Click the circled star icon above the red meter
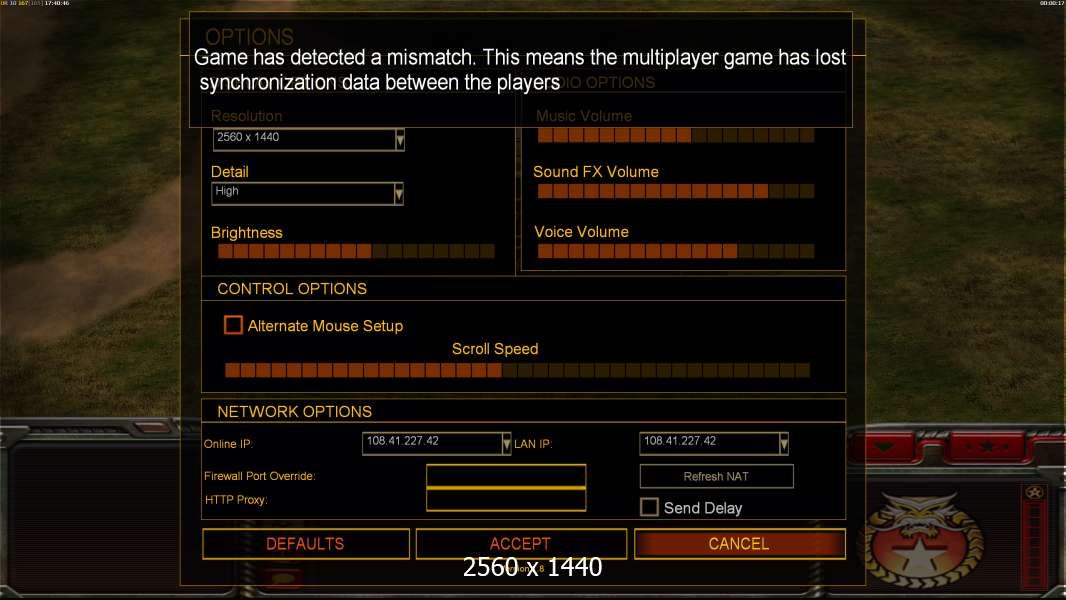The width and height of the screenshot is (1066, 600). click(1034, 493)
